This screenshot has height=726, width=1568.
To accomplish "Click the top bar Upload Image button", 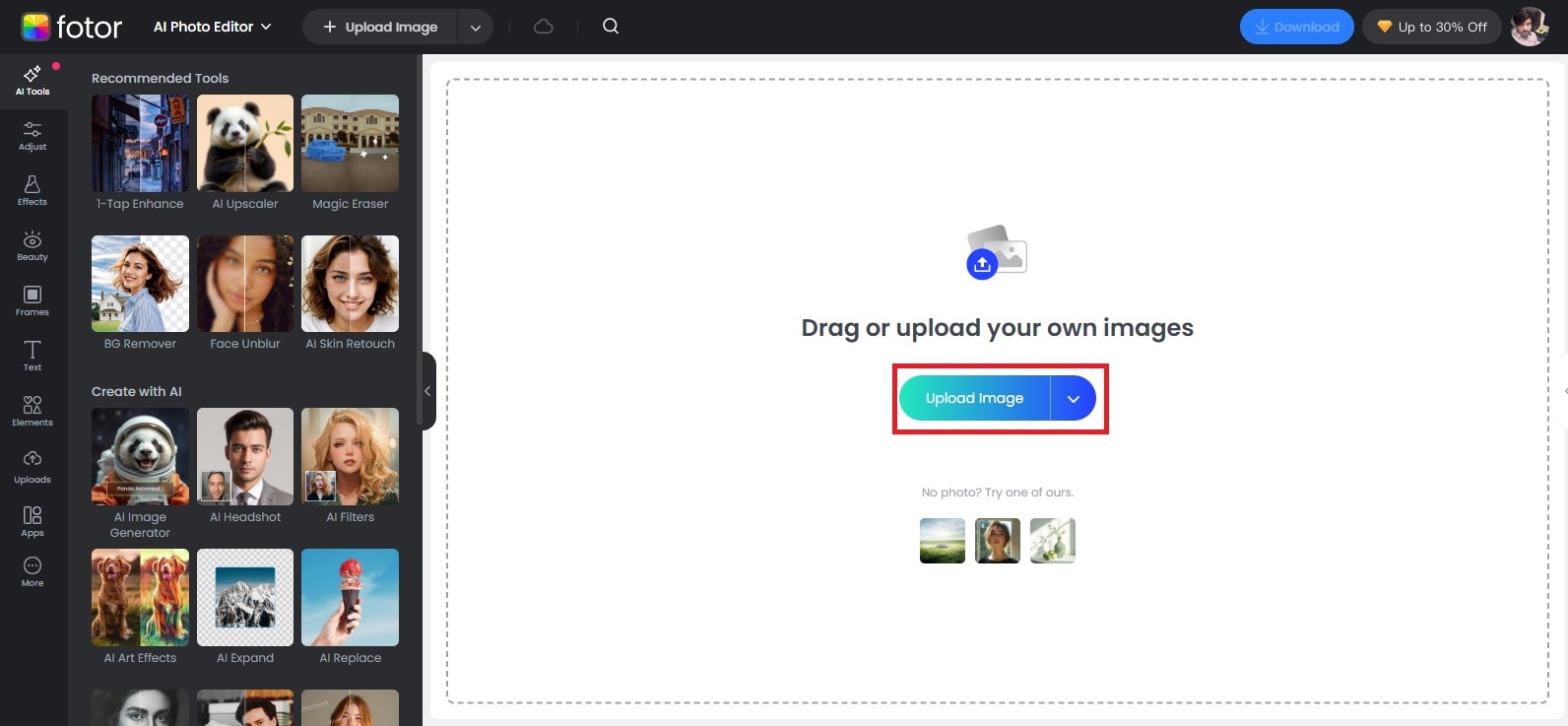I will pyautogui.click(x=380, y=28).
